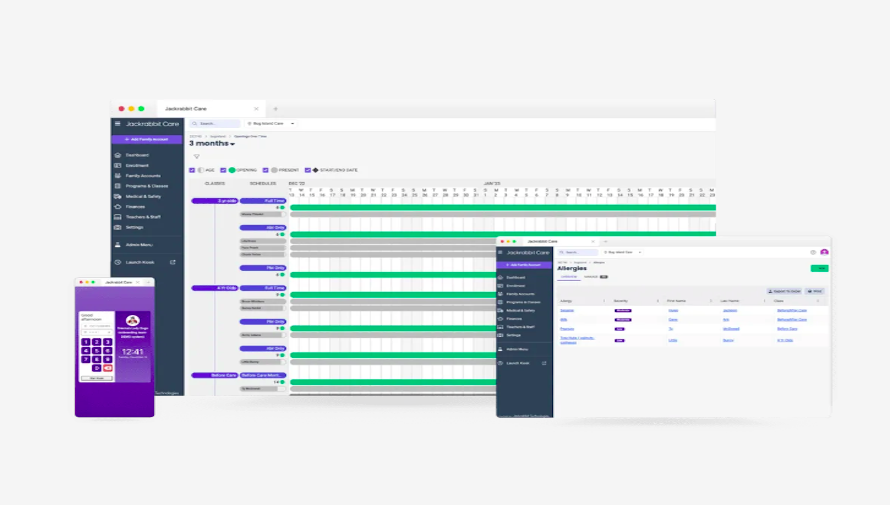Screen dimensions: 890x505
Task: Open Enrollment icon in Openings window sidebar
Action: [x=117, y=165]
